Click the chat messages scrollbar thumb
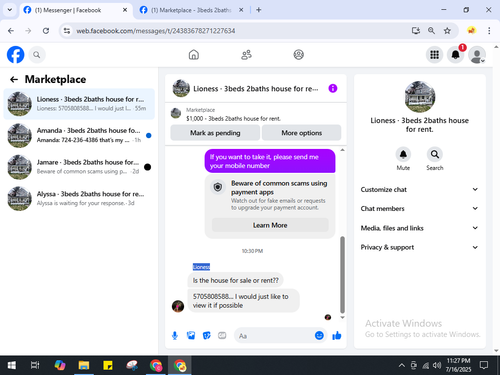The height and width of the screenshot is (375, 500). click(342, 274)
